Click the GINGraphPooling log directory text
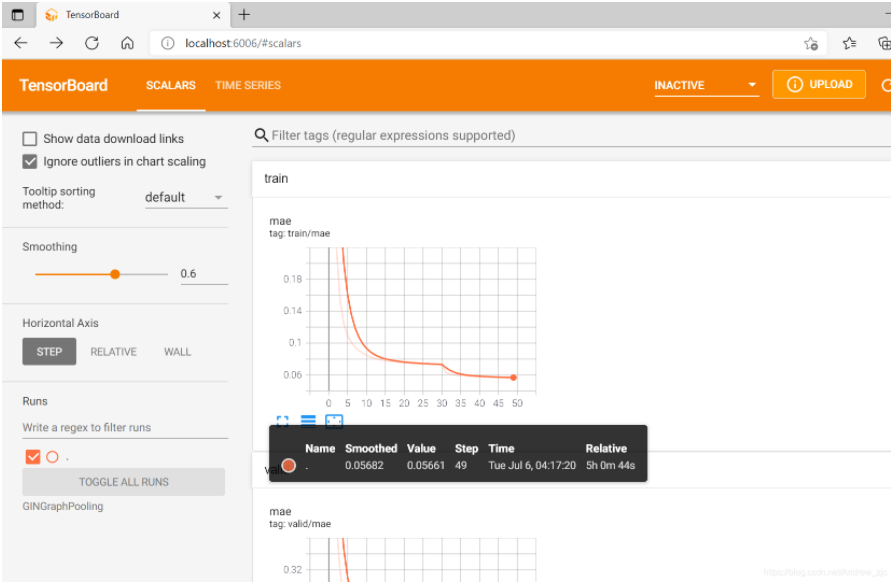The image size is (891, 582). [x=63, y=506]
